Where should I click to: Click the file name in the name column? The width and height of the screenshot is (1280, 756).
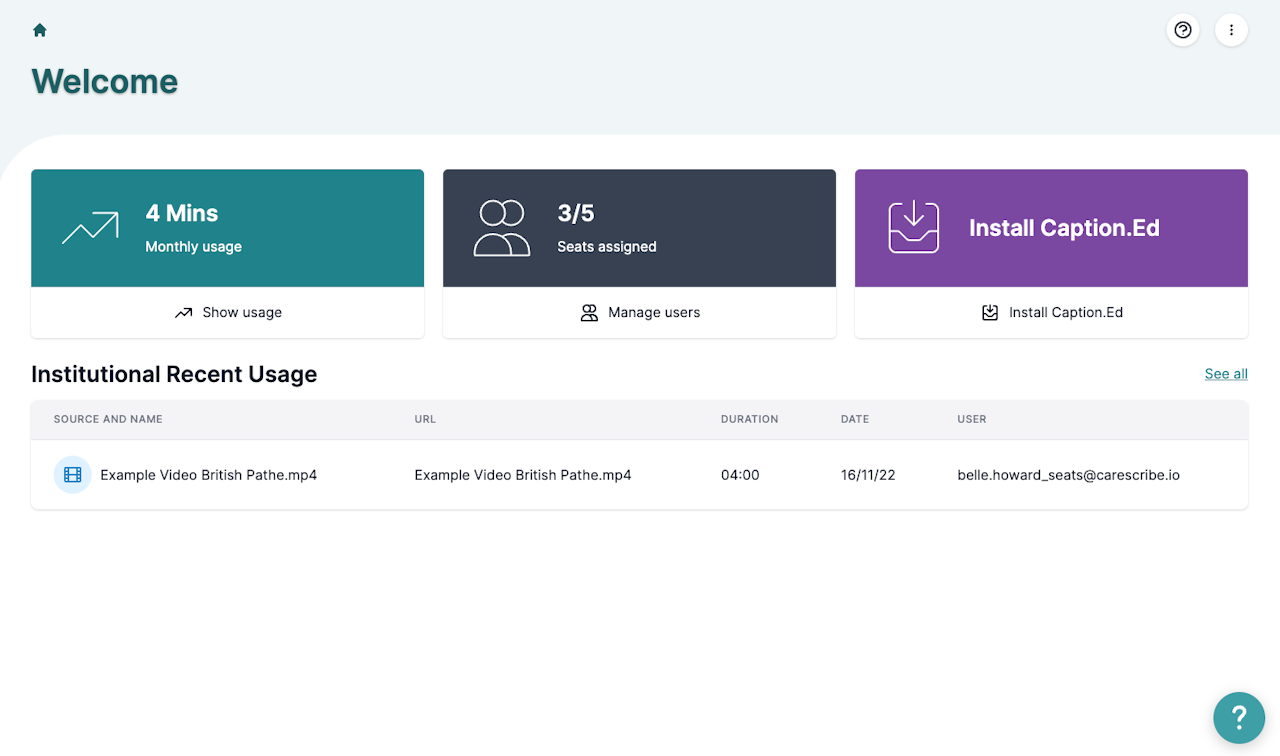(209, 475)
